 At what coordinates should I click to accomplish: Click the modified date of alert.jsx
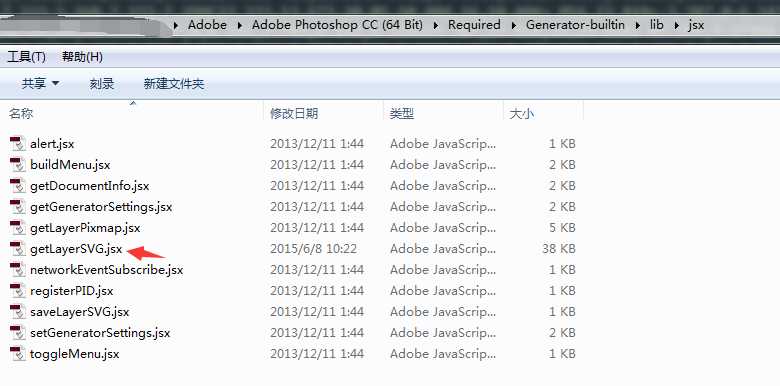point(317,144)
